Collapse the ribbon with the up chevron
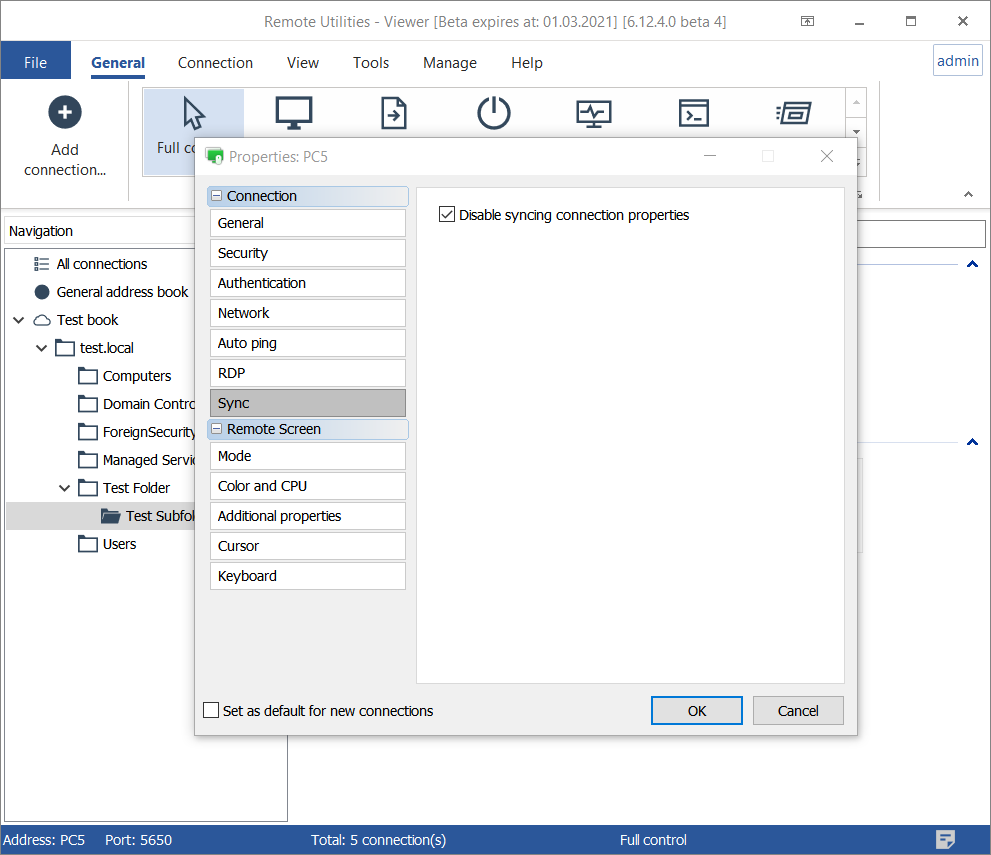991x855 pixels. (968, 194)
